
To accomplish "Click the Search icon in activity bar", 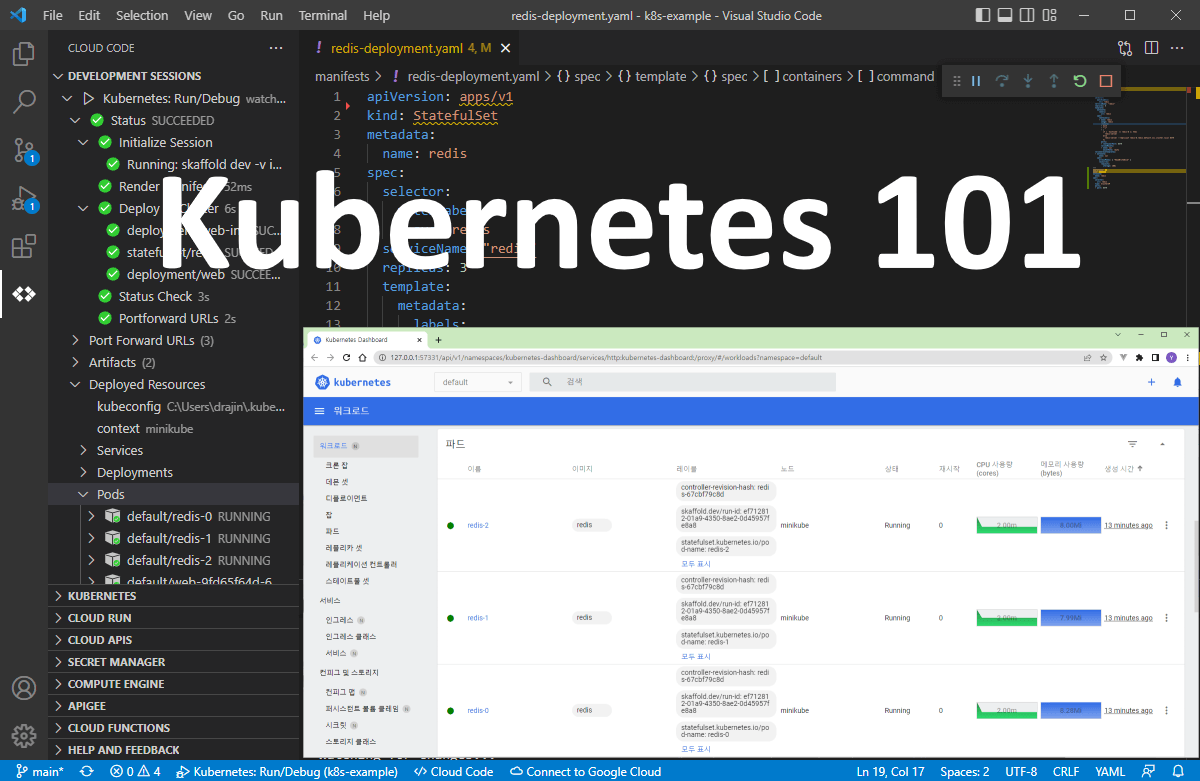I will 24,102.
